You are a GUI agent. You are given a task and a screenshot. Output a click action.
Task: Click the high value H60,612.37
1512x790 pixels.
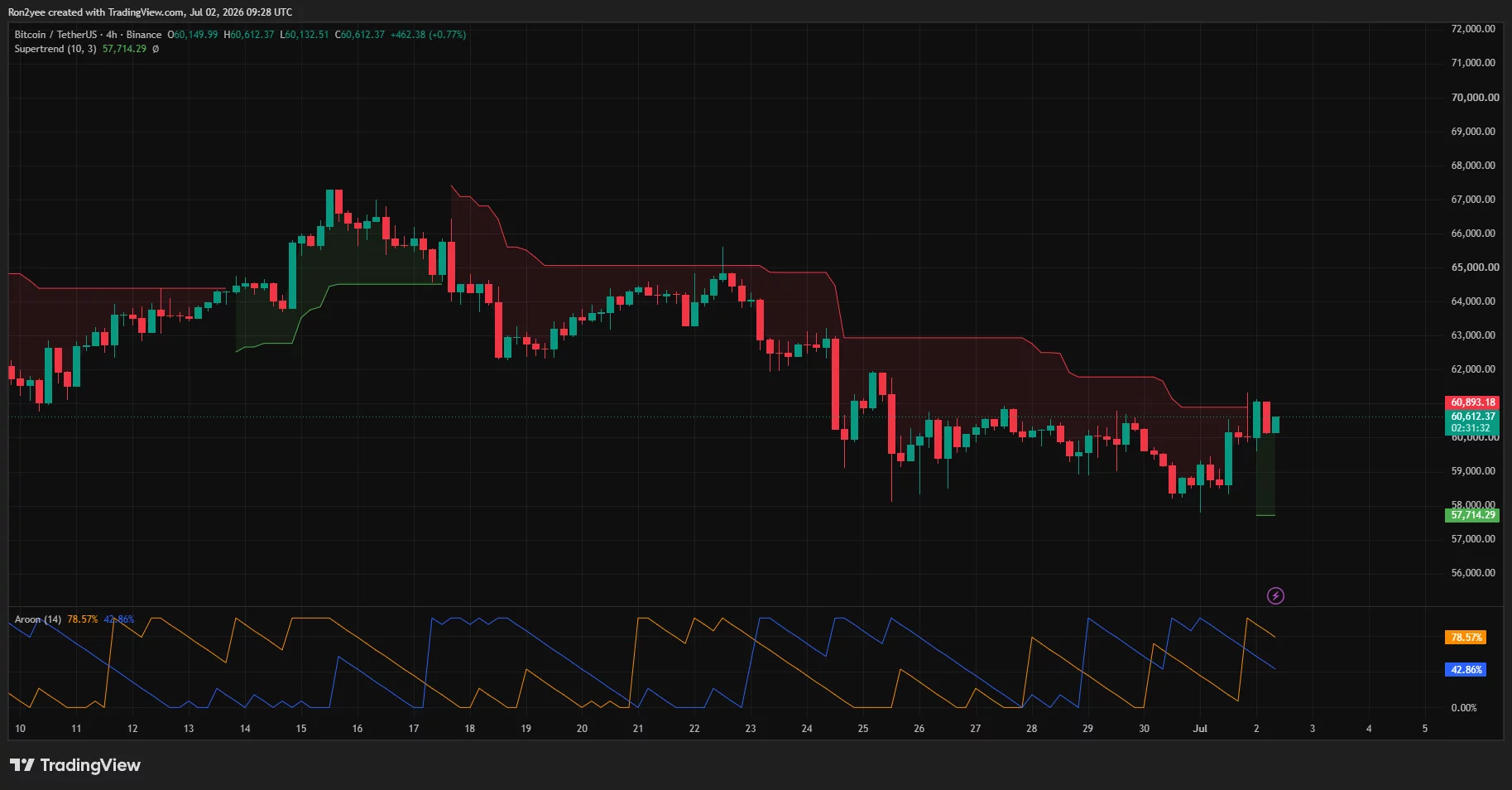pos(249,35)
